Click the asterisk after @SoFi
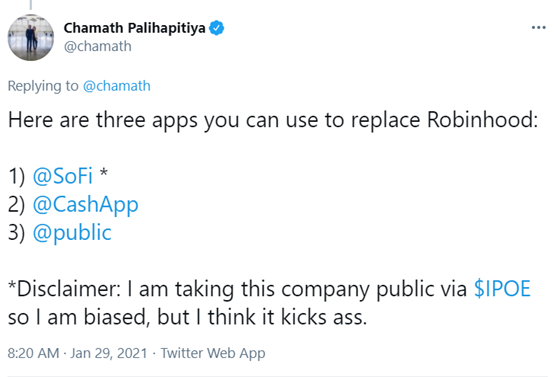 104,173
